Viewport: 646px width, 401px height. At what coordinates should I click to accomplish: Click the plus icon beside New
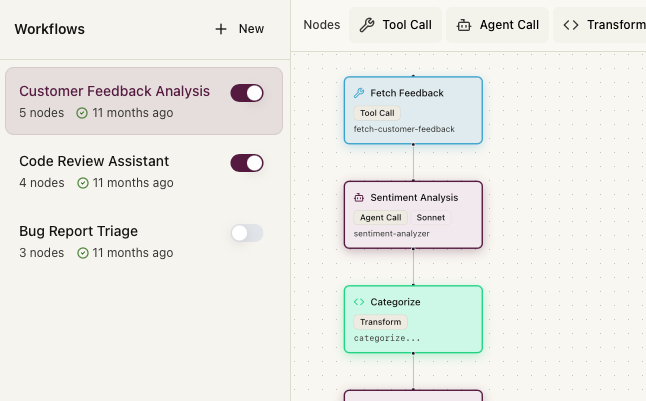pyautogui.click(x=221, y=29)
